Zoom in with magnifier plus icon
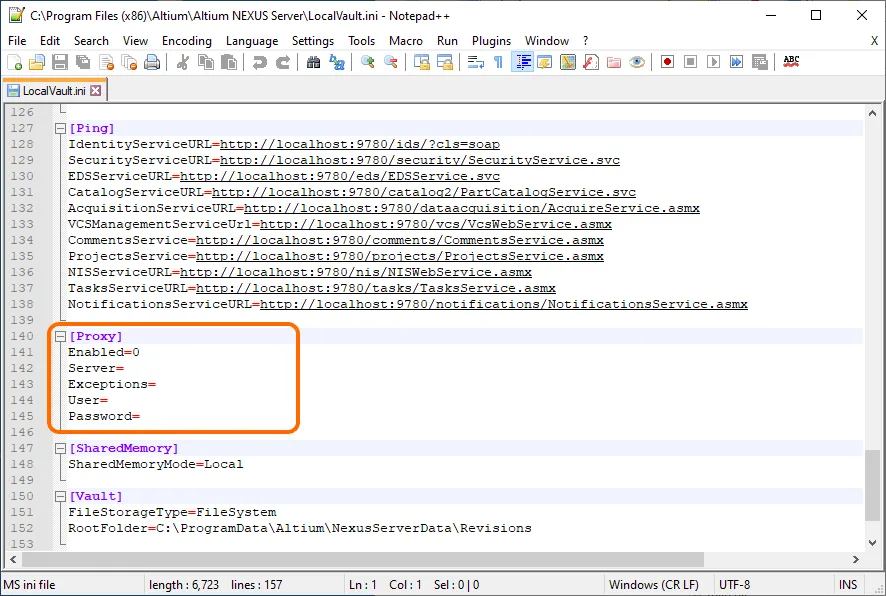The image size is (886, 596). pos(367,62)
